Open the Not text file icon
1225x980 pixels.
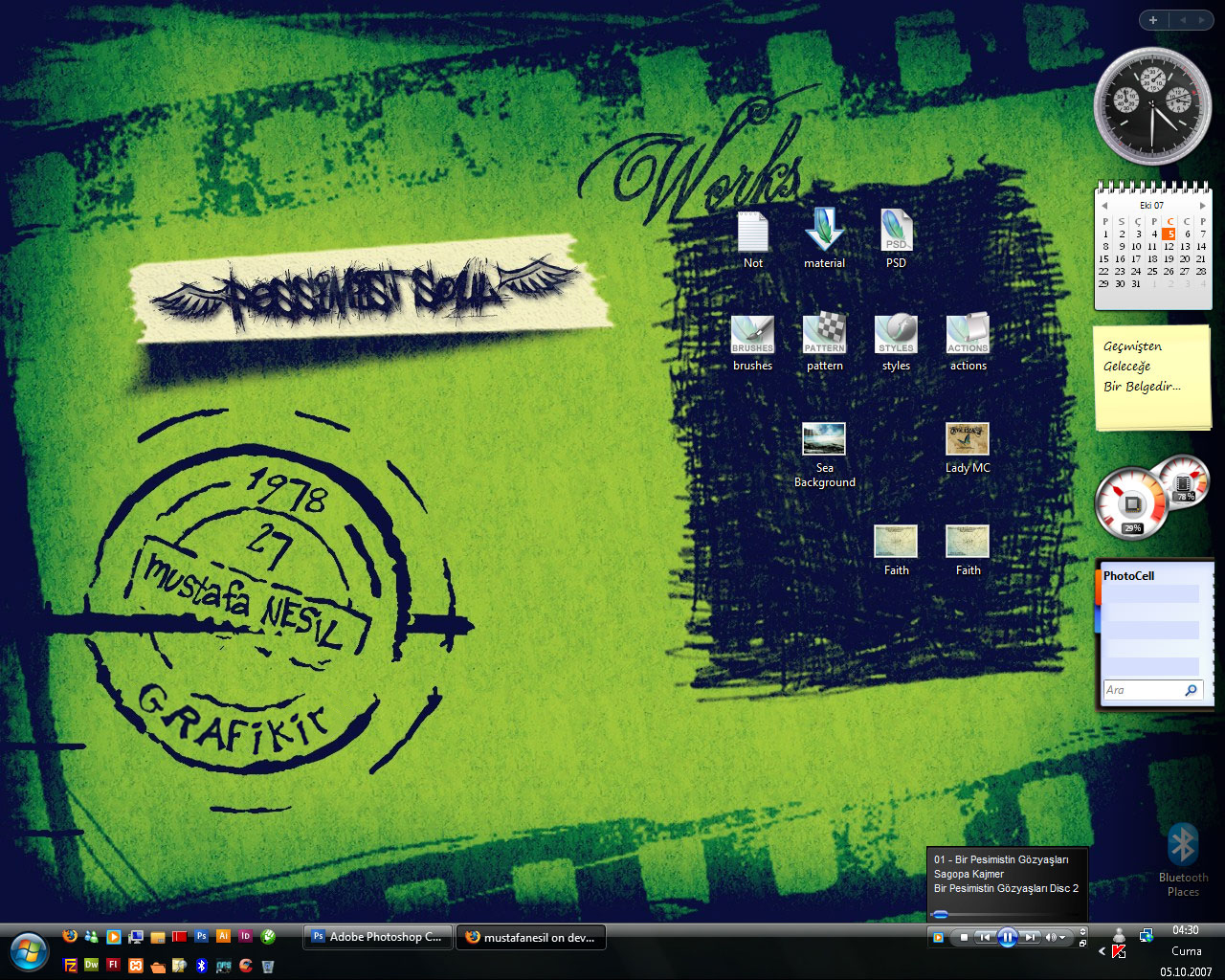click(x=753, y=239)
